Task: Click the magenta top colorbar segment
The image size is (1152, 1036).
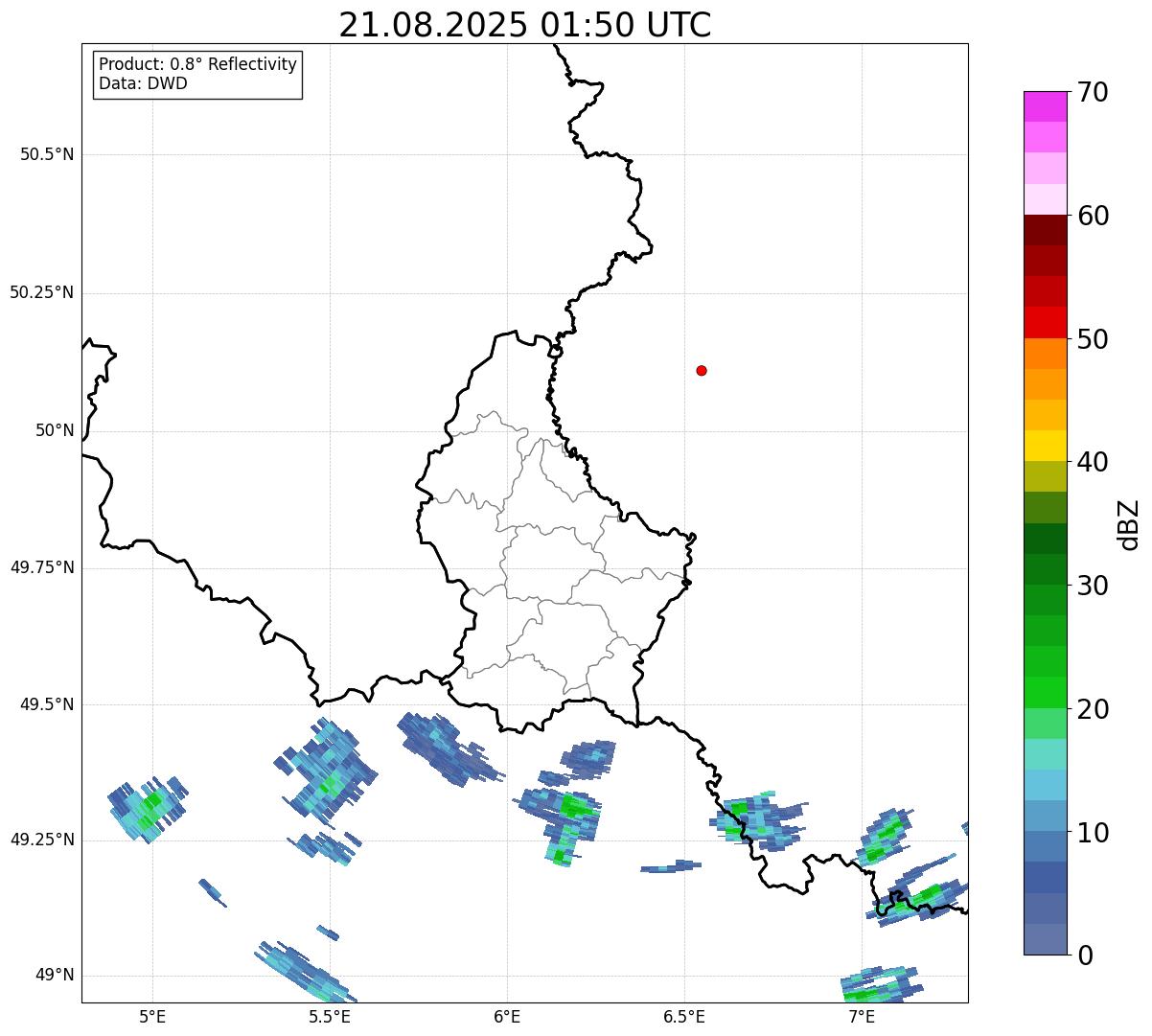Action: (1045, 106)
